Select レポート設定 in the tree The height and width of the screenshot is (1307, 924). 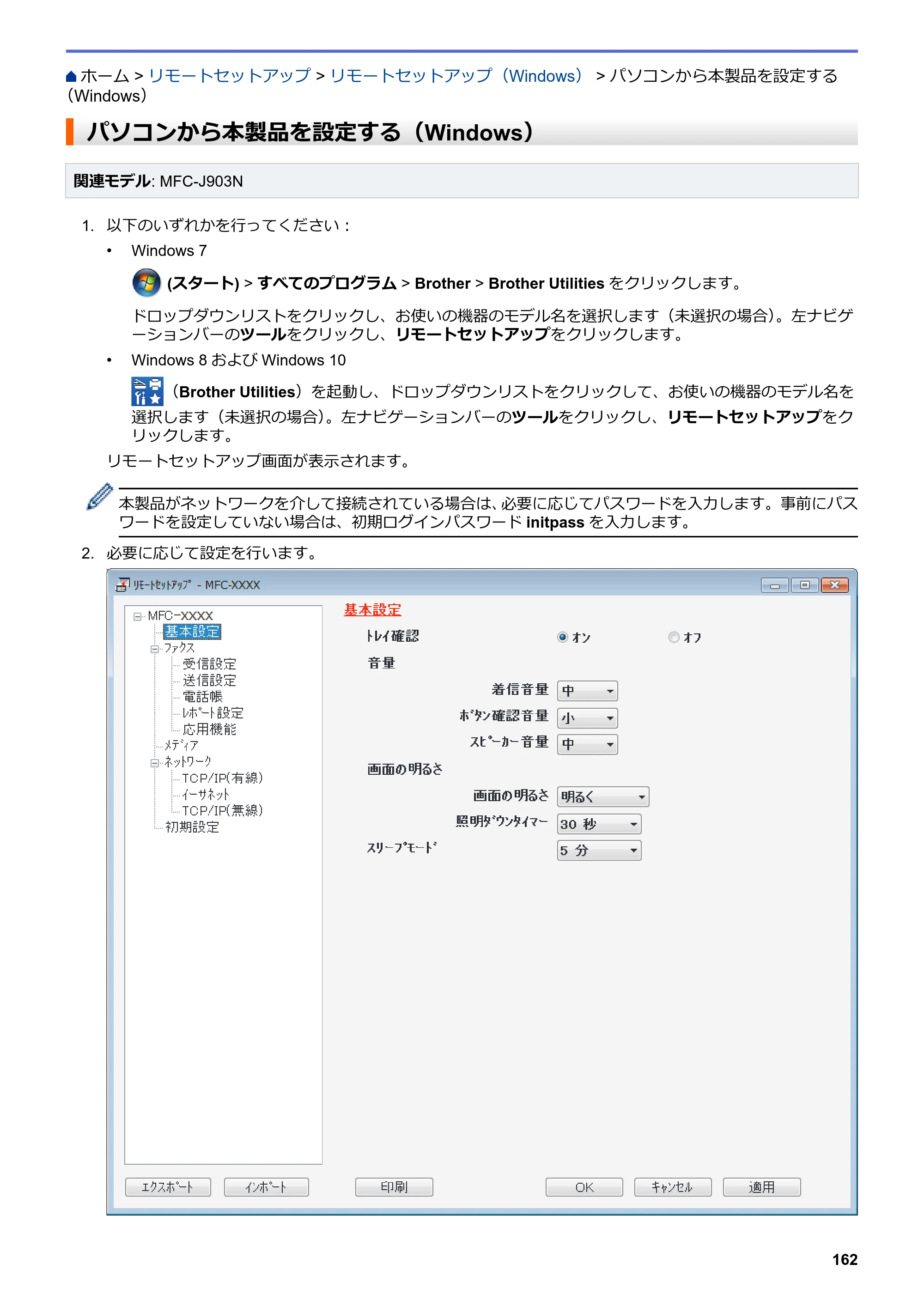point(213,713)
